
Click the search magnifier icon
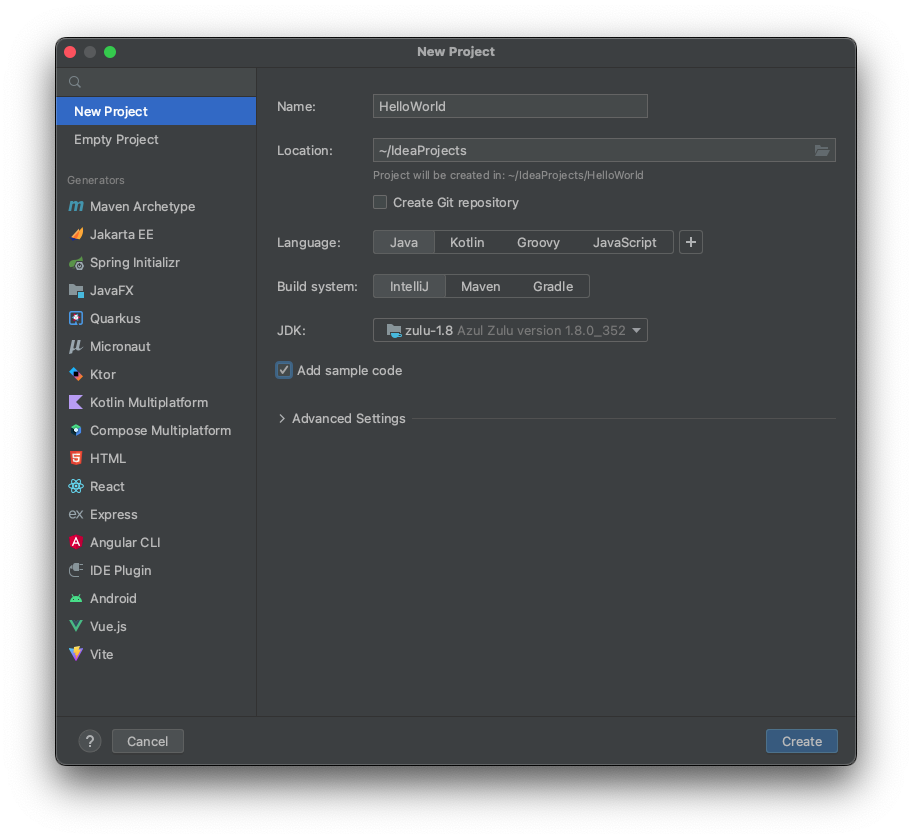(75, 82)
